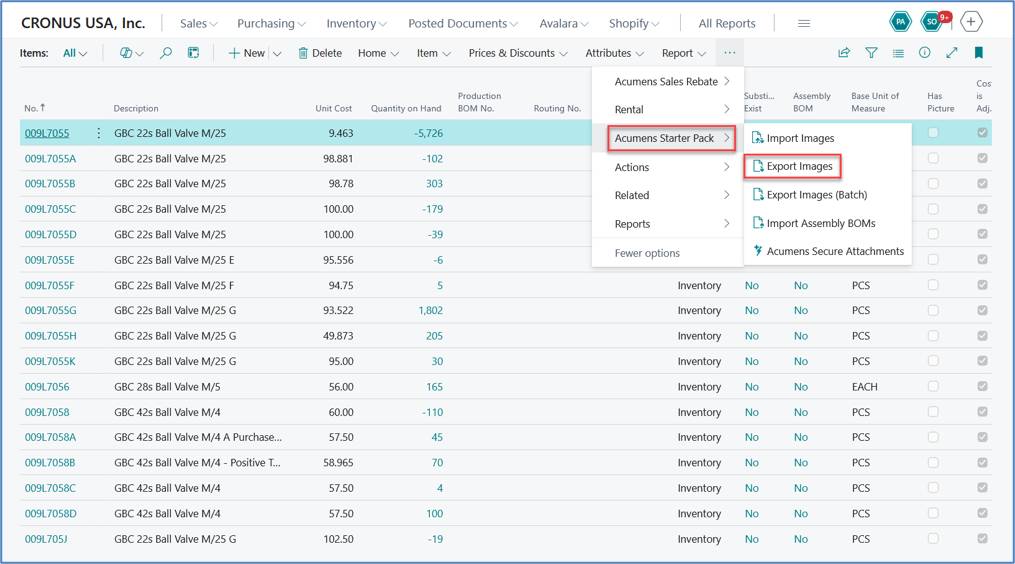Viewport: 1015px width, 564px height.
Task: Expand the Purchasing menu
Action: [271, 23]
